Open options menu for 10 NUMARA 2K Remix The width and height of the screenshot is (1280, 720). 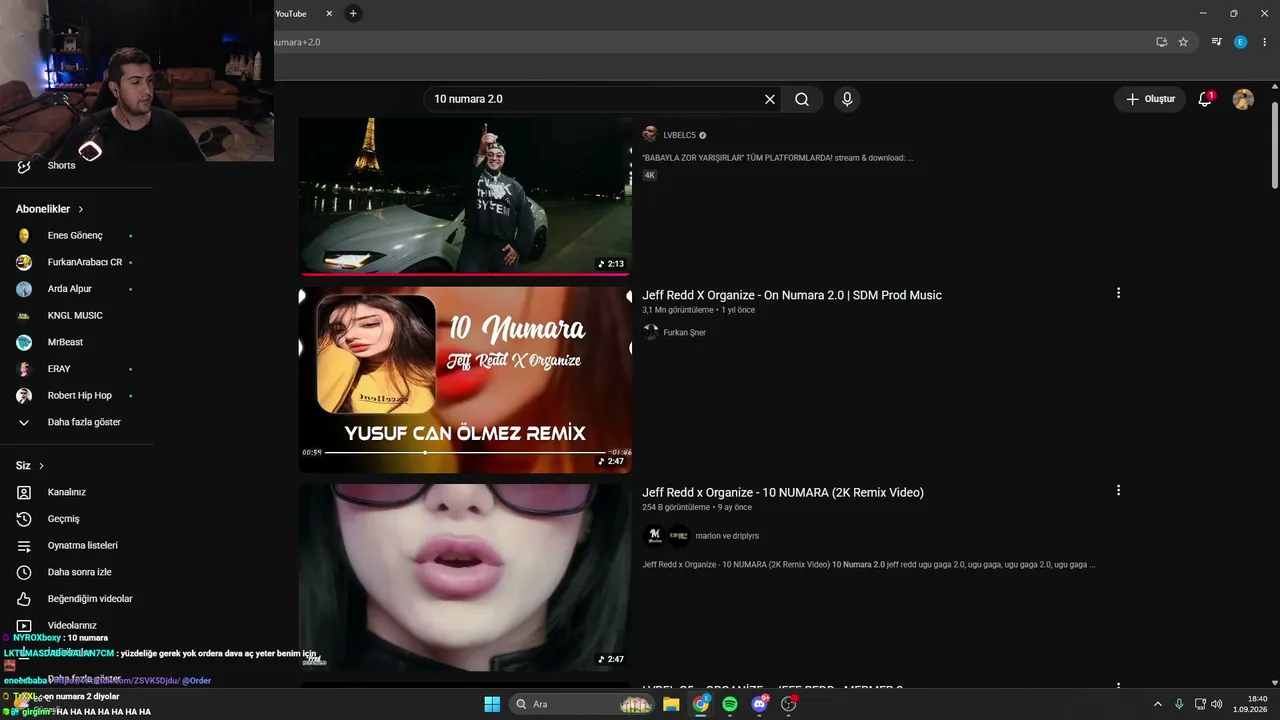(1118, 490)
